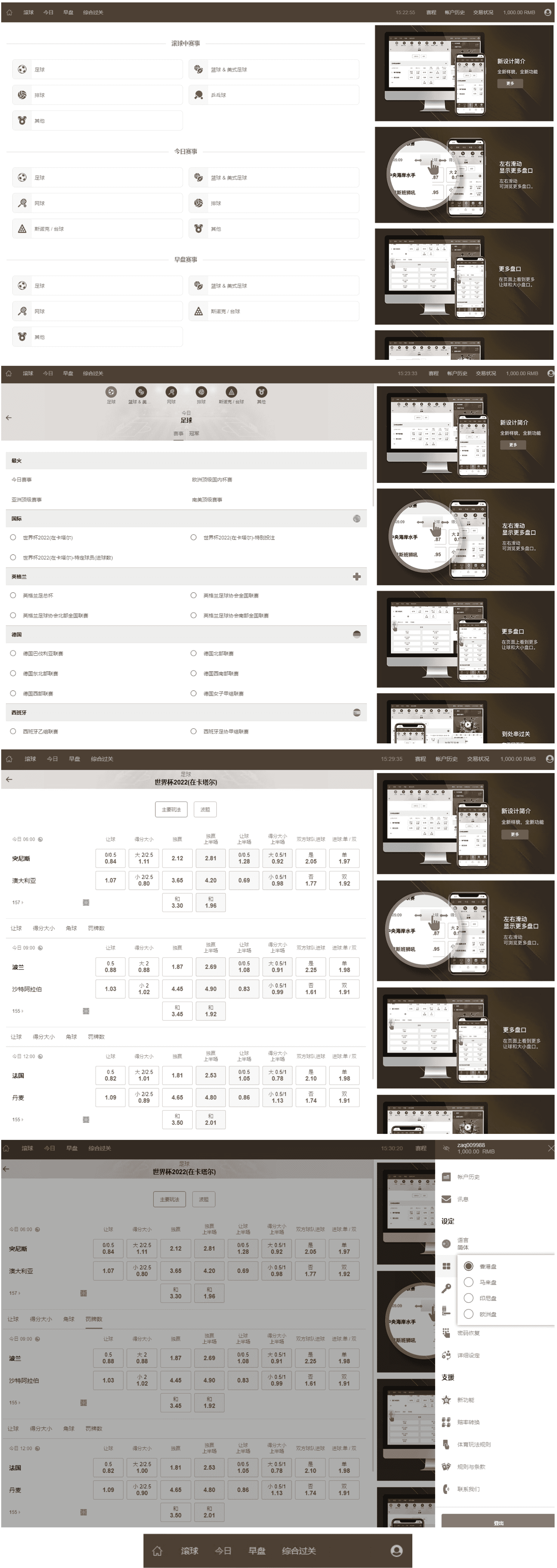This screenshot has width=557, height=1568.
Task: Go back using arrow beside 今日 足球 title
Action: (8, 418)
